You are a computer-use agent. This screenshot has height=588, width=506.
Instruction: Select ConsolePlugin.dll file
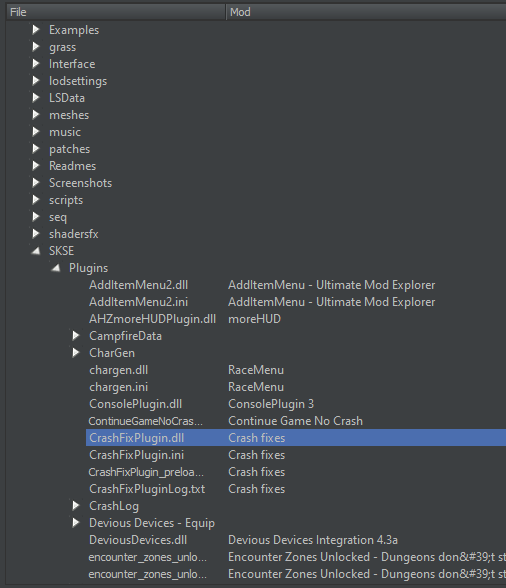coord(135,404)
